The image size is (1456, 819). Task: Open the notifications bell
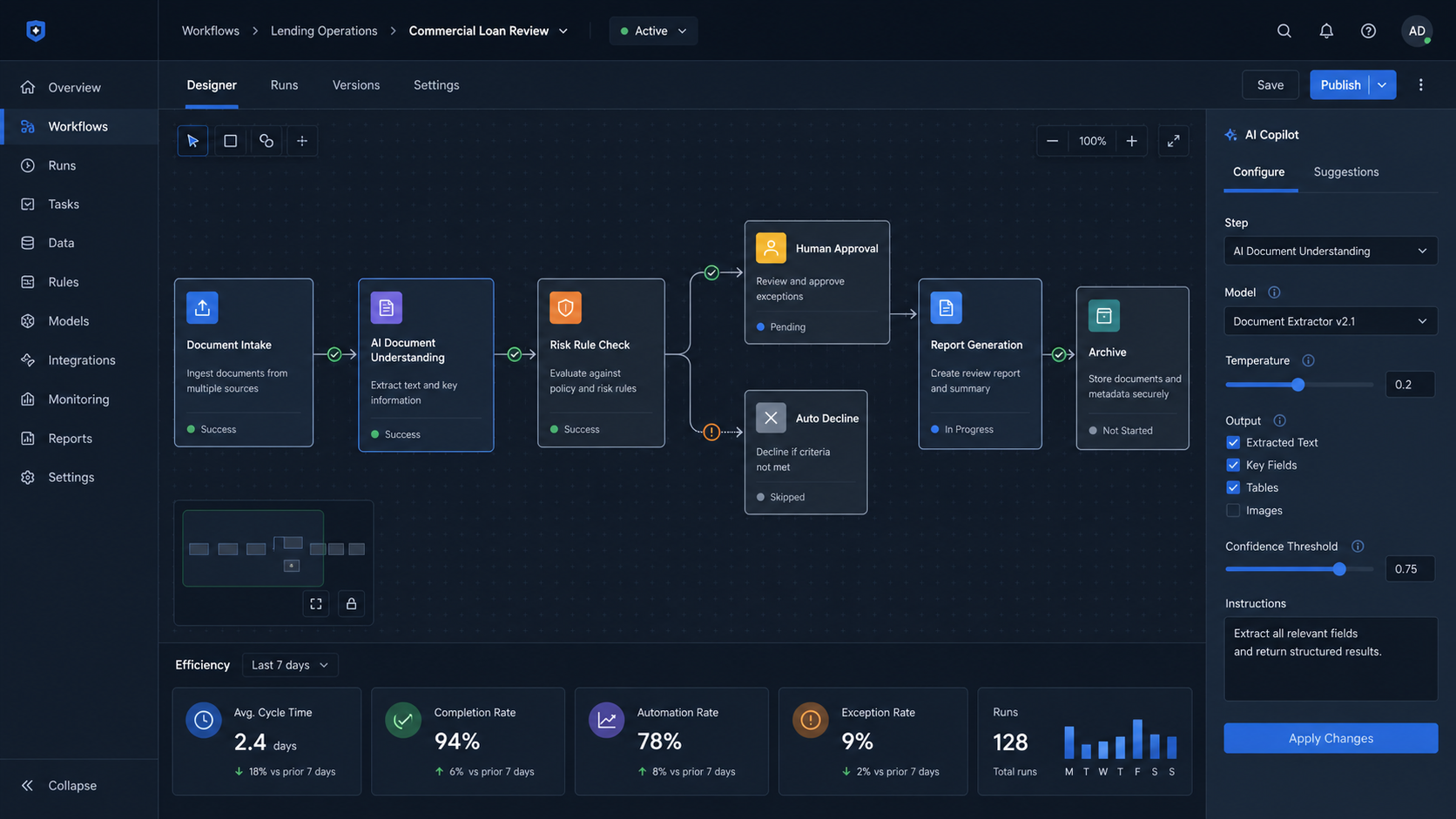1326,30
